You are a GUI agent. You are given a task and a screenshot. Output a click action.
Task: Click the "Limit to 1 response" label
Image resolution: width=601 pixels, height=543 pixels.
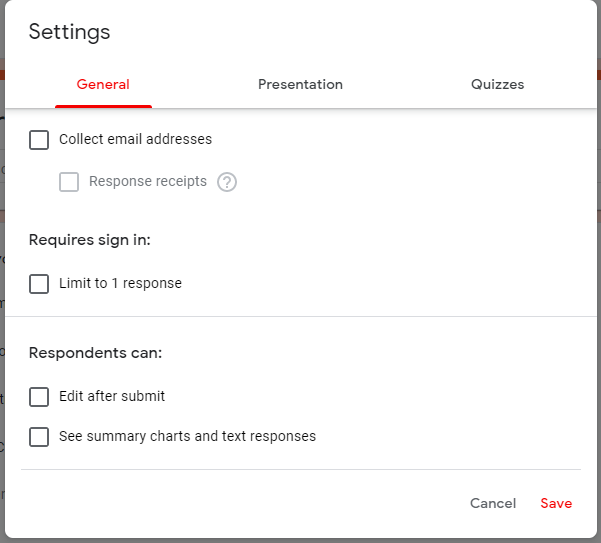(120, 284)
